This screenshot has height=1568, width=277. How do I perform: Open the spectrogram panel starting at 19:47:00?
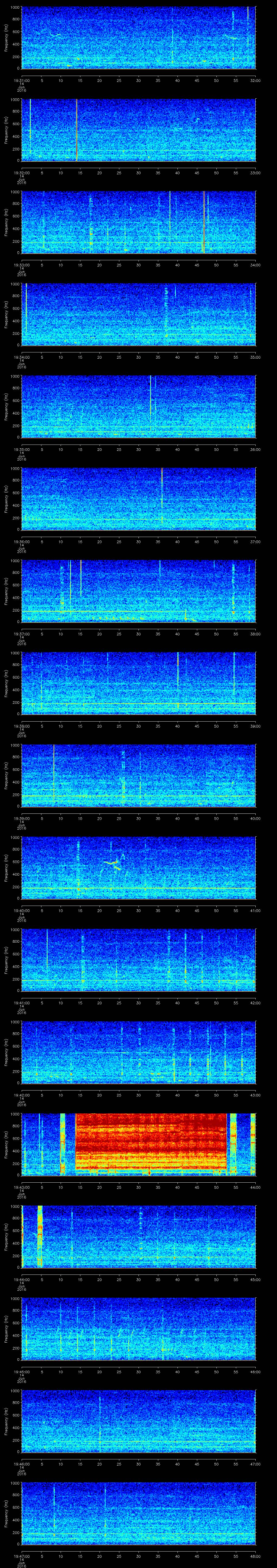pyautogui.click(x=139, y=1513)
